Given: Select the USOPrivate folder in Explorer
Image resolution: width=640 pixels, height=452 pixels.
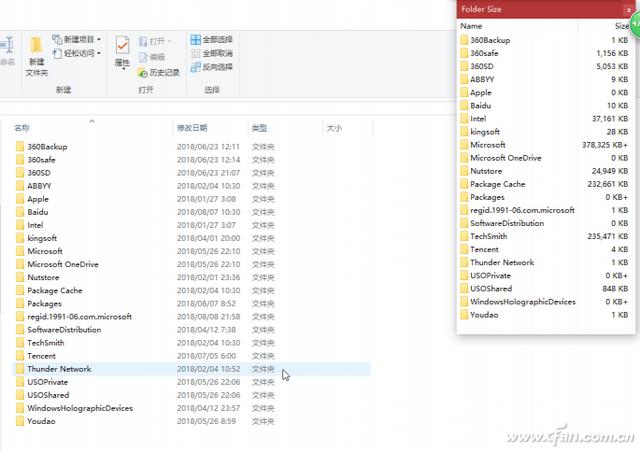Looking at the screenshot, I should click(x=42, y=382).
